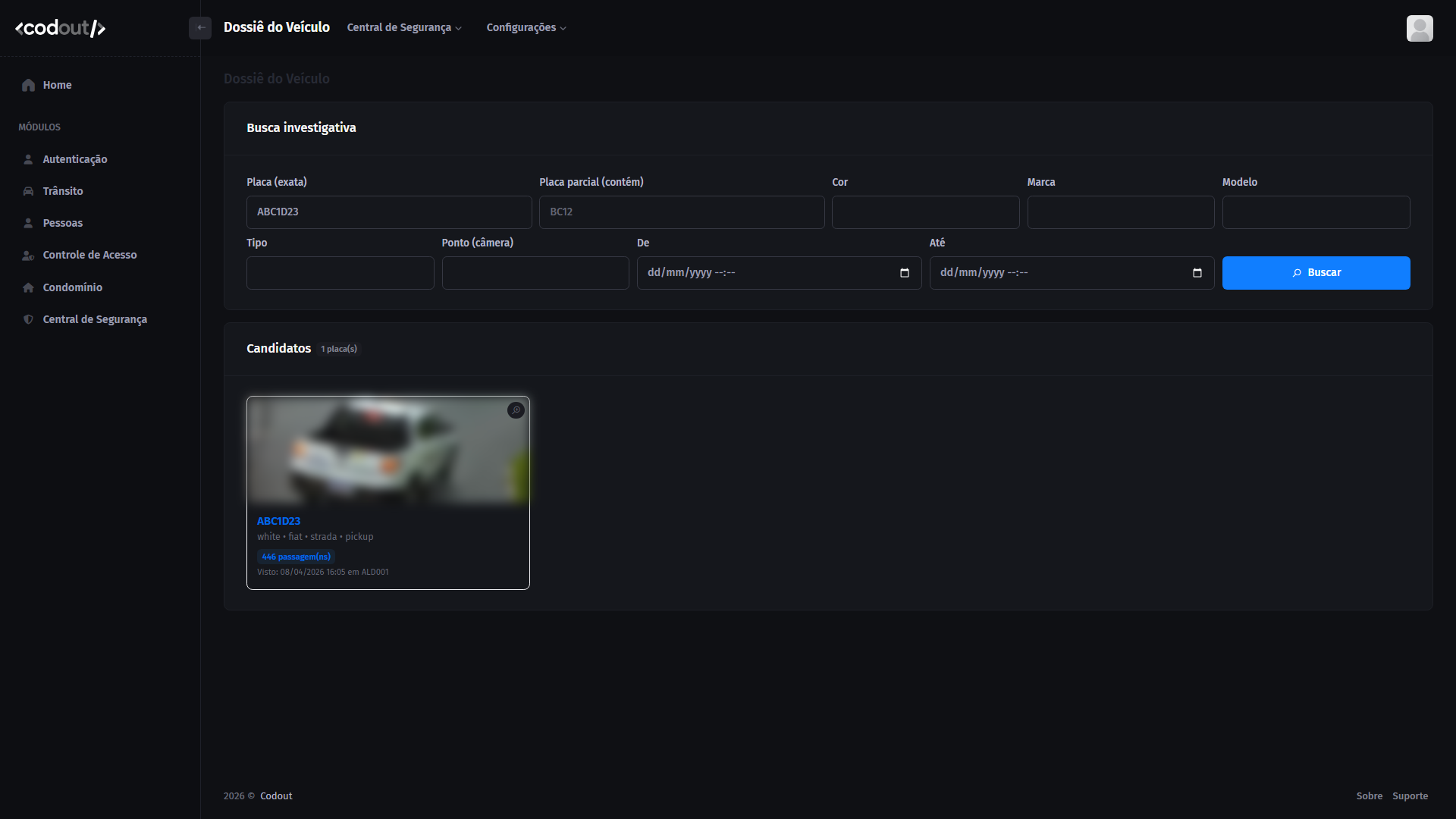The height and width of the screenshot is (819, 1456).
Task: Click the sidebar collapse arrow icon
Action: coord(200,27)
